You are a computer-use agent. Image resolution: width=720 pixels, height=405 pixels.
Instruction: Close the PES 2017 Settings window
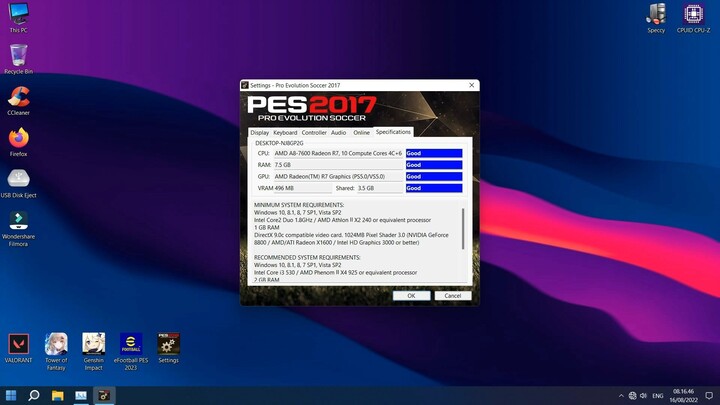coord(472,85)
